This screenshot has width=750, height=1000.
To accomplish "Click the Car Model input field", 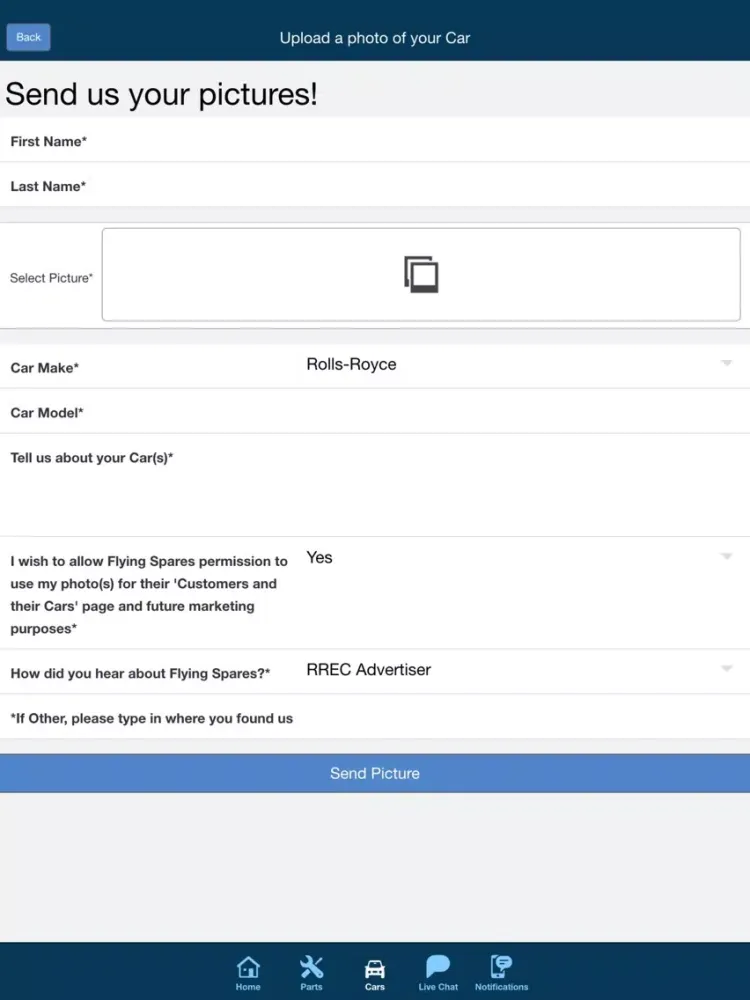I will point(375,411).
